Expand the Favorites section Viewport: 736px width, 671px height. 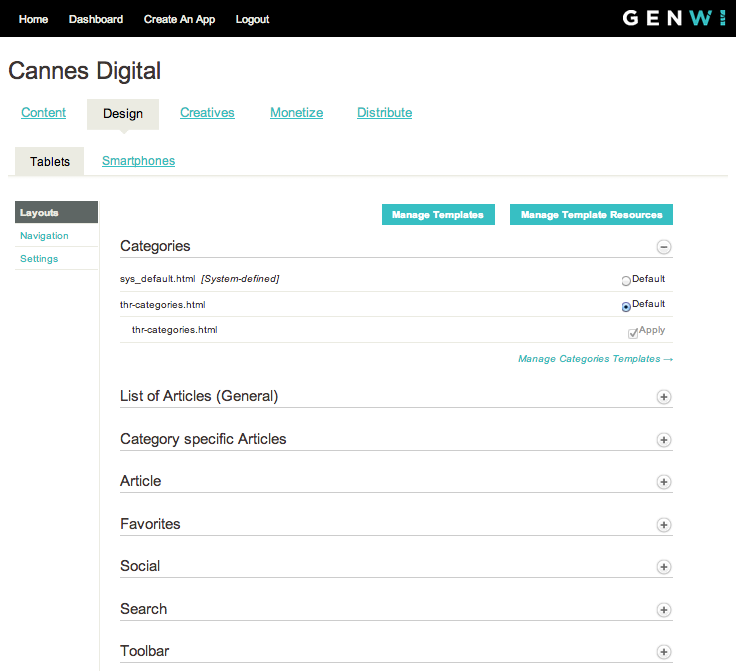pyautogui.click(x=663, y=525)
